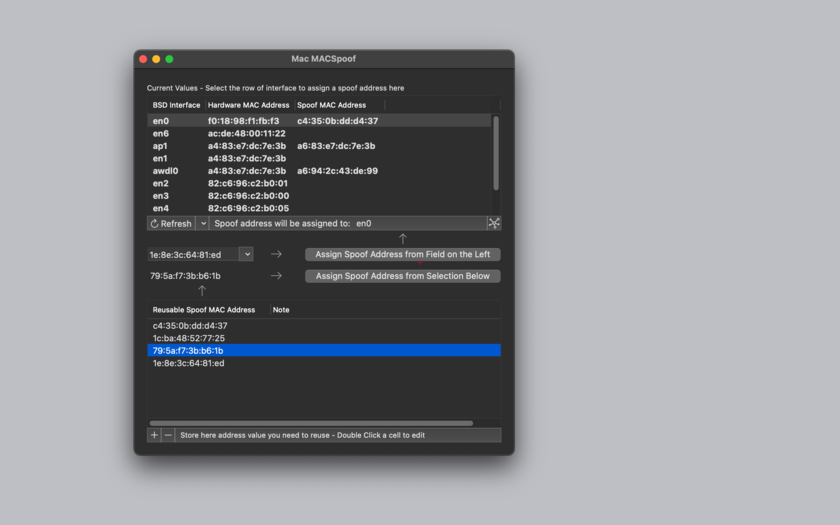Select the en3 interface row
This screenshot has height=525, width=840.
pos(319,196)
